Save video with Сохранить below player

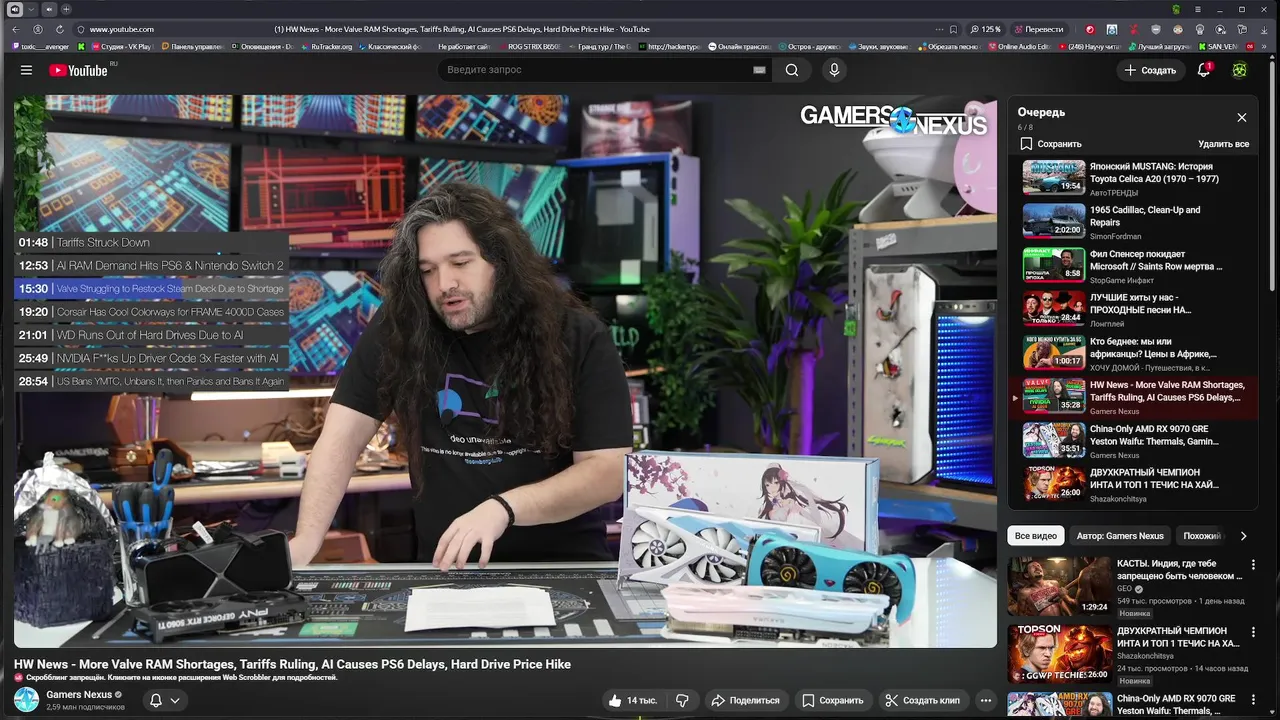click(832, 701)
